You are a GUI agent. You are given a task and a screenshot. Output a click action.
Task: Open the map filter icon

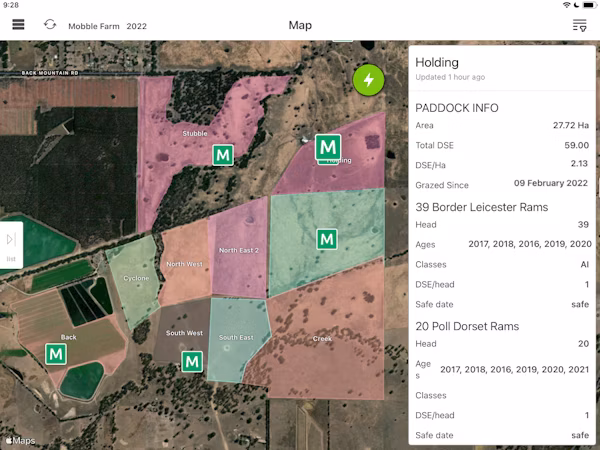579,26
